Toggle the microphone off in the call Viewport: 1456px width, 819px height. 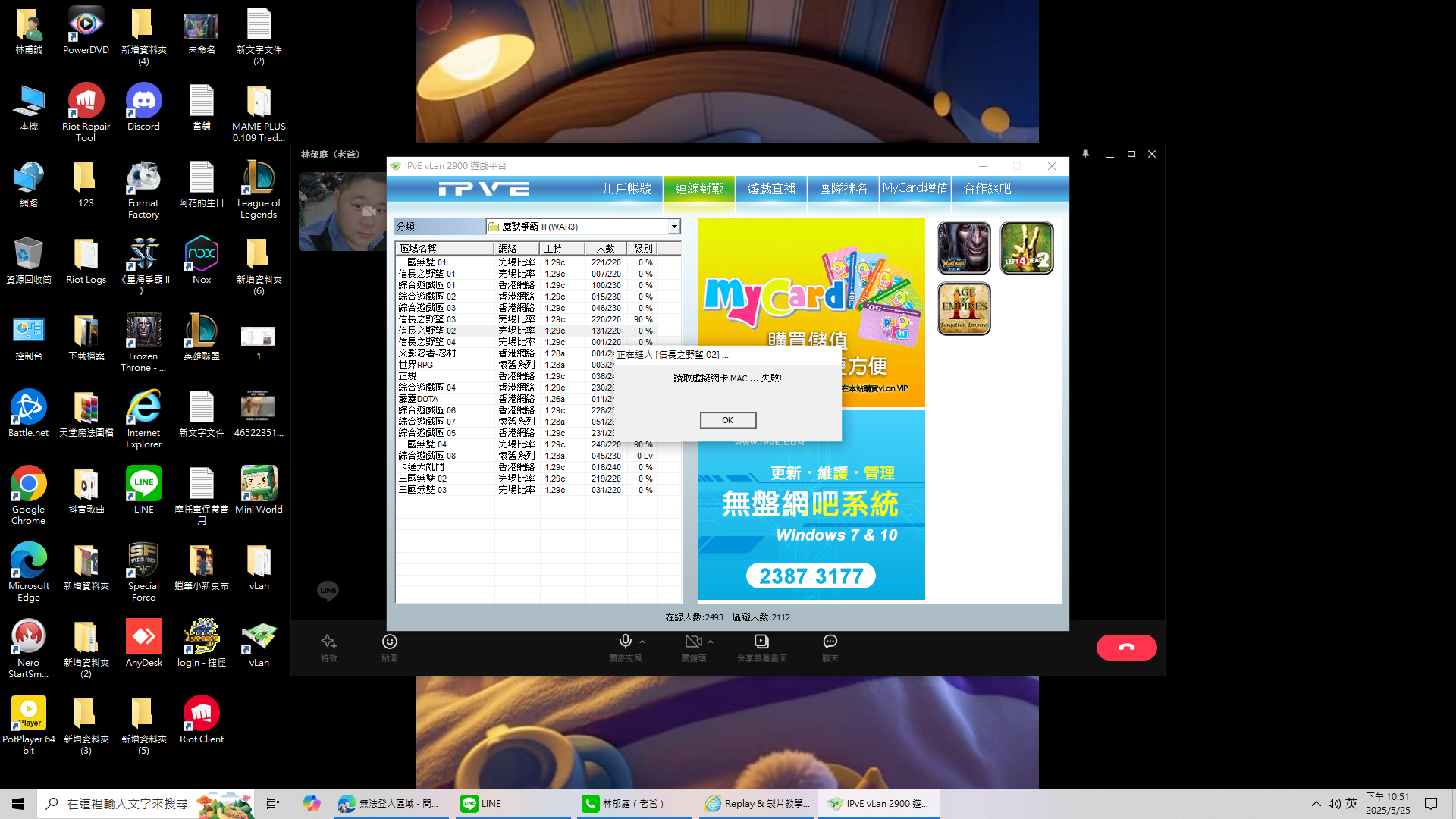[625, 642]
